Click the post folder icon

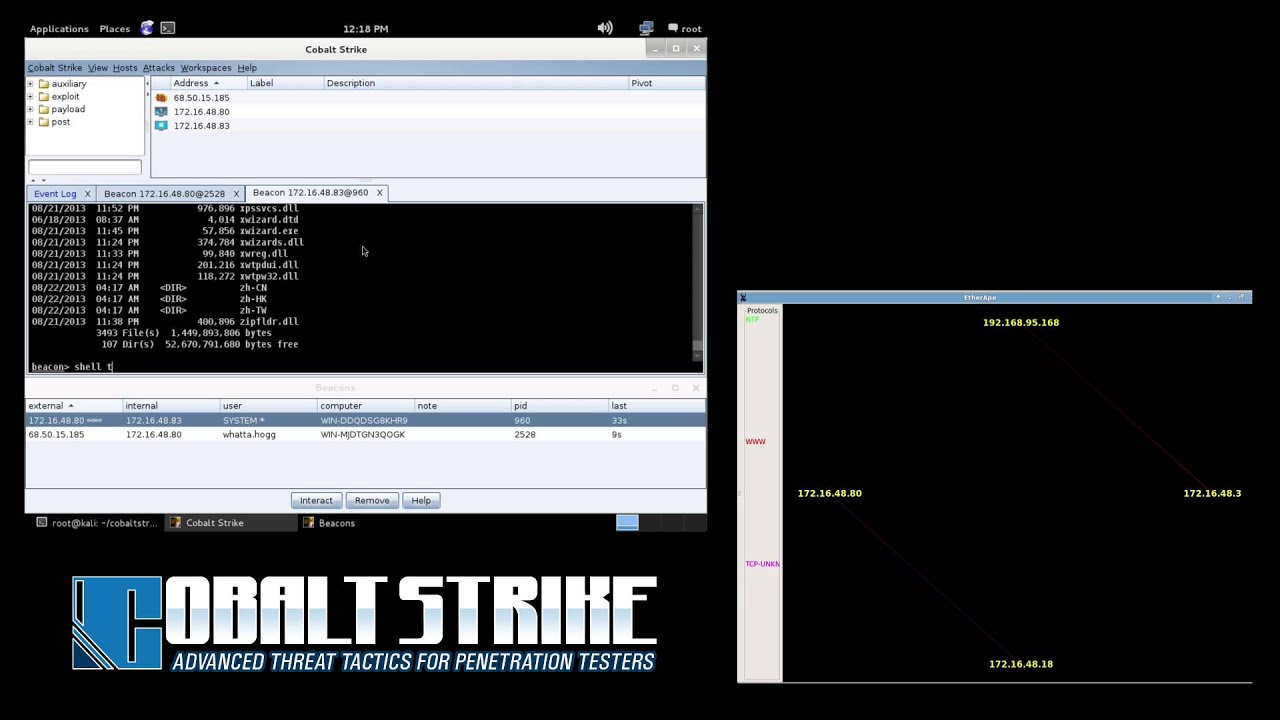(44, 122)
